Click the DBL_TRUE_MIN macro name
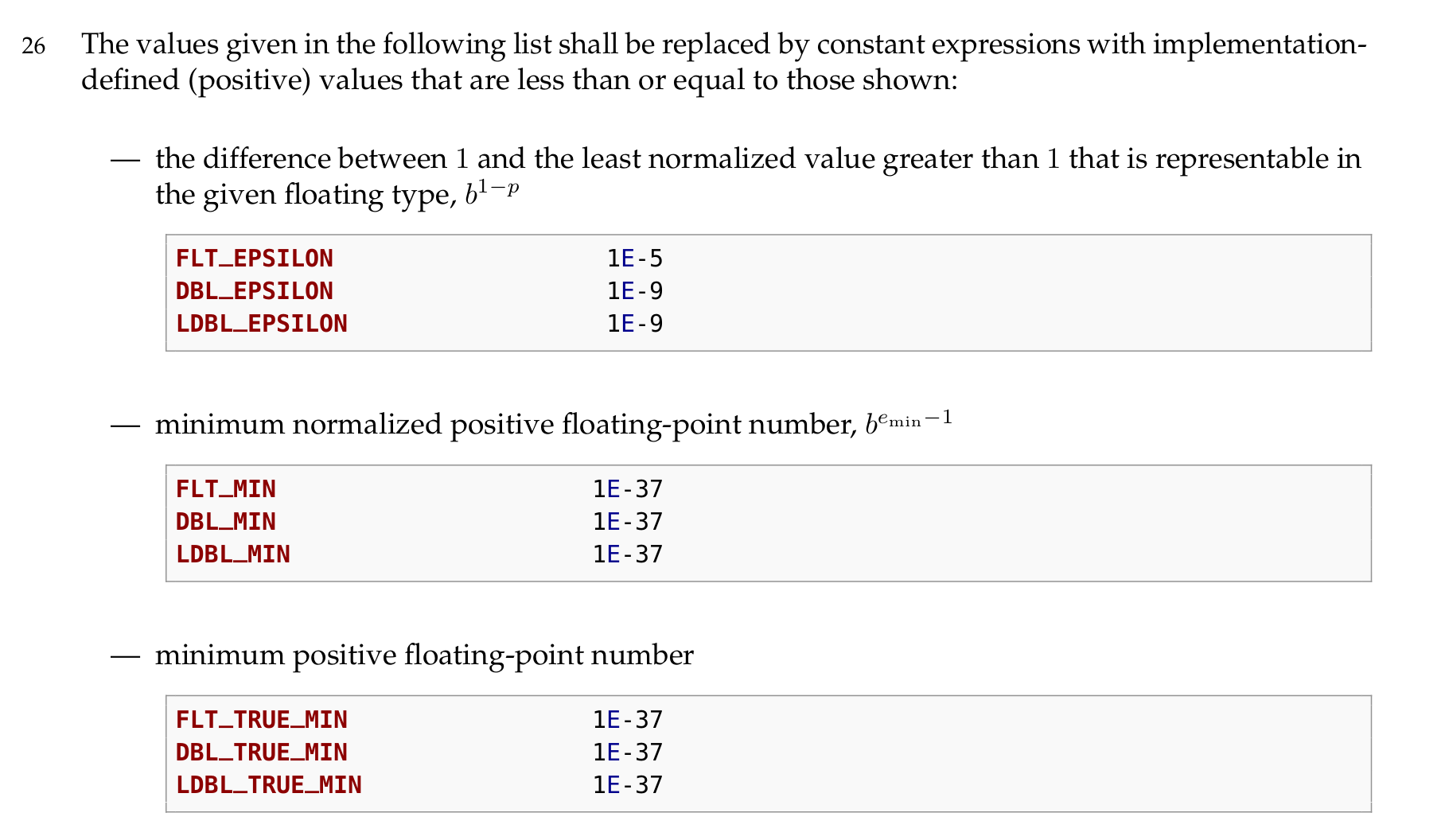 (x=262, y=752)
